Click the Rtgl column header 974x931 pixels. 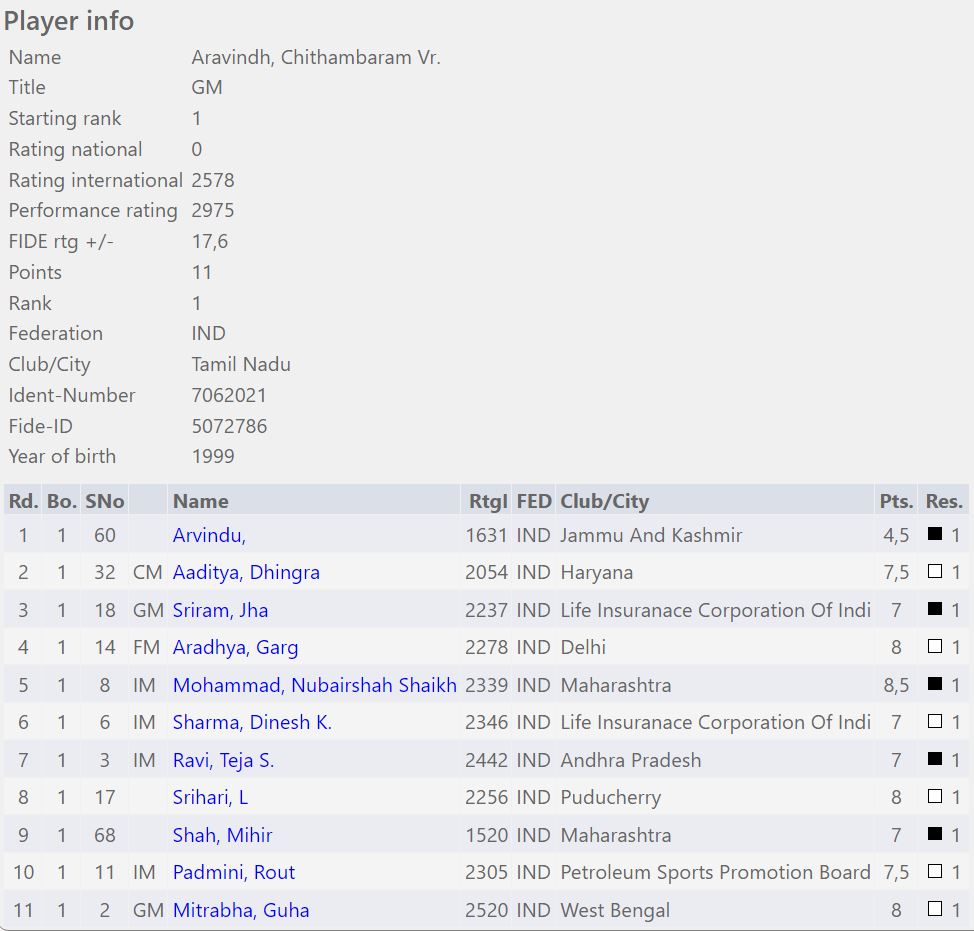tap(488, 501)
